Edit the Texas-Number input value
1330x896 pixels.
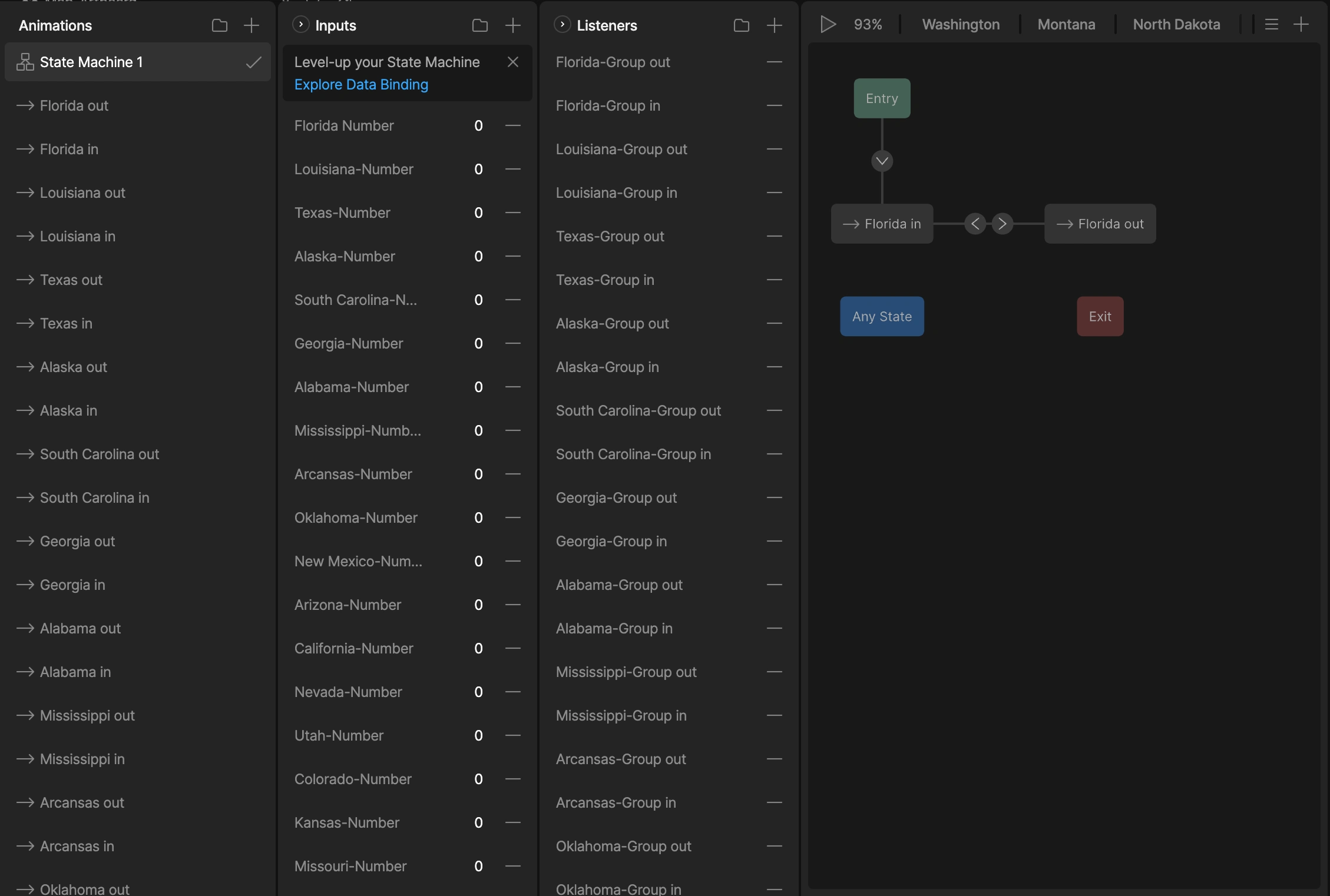click(x=478, y=213)
